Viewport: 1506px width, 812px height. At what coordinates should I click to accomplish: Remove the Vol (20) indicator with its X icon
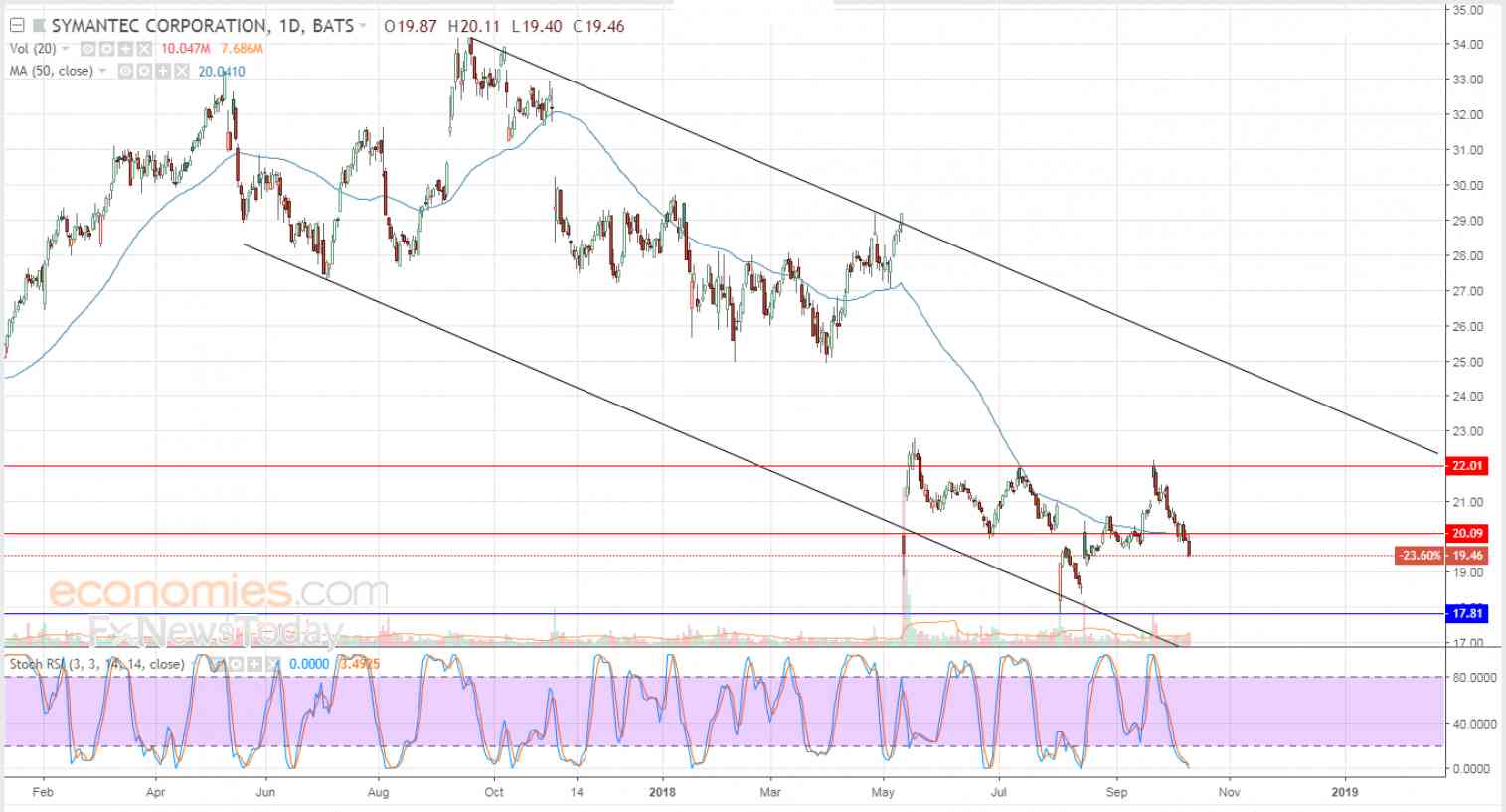pos(144,49)
